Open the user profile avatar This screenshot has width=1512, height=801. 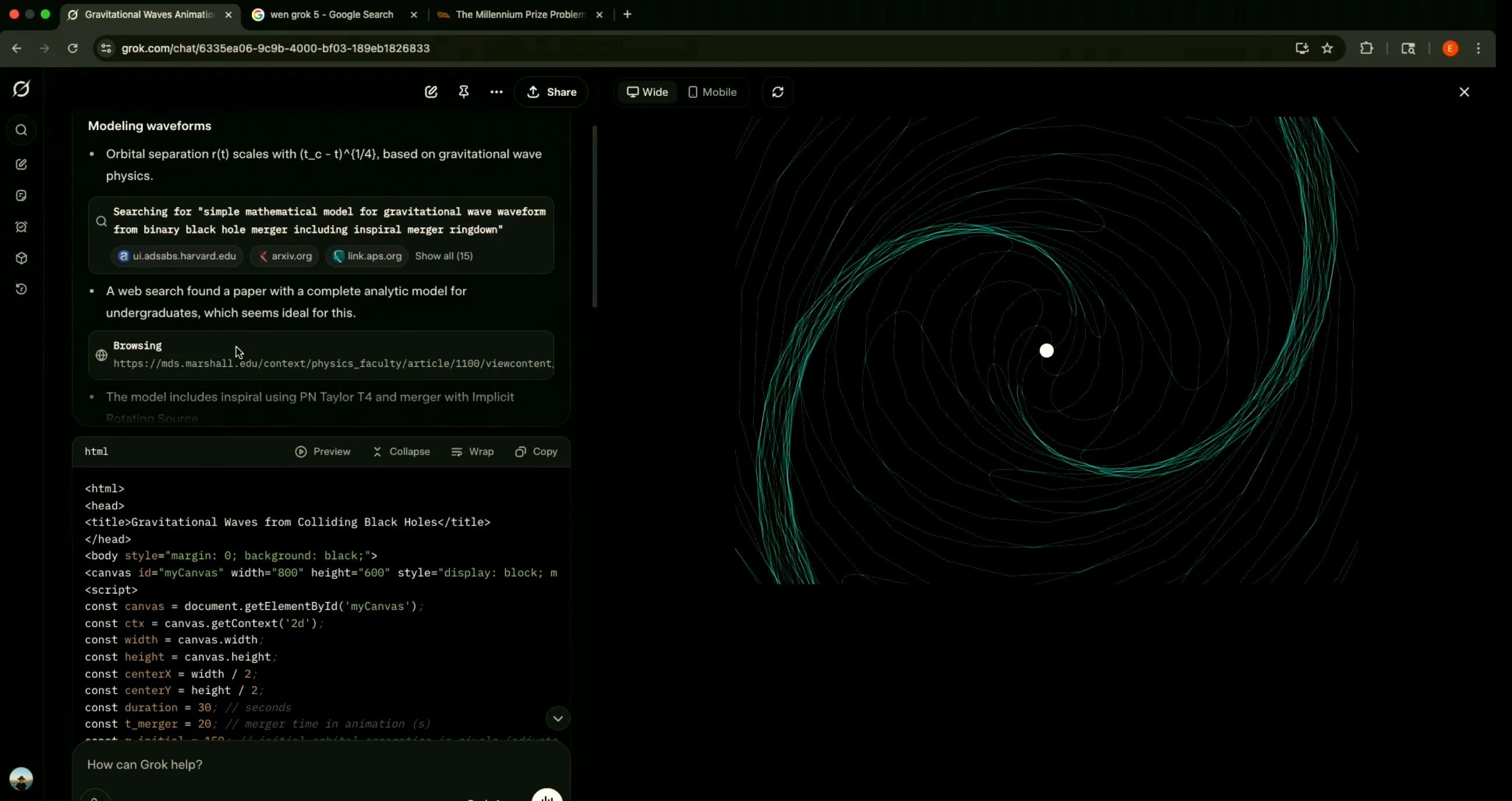click(21, 779)
